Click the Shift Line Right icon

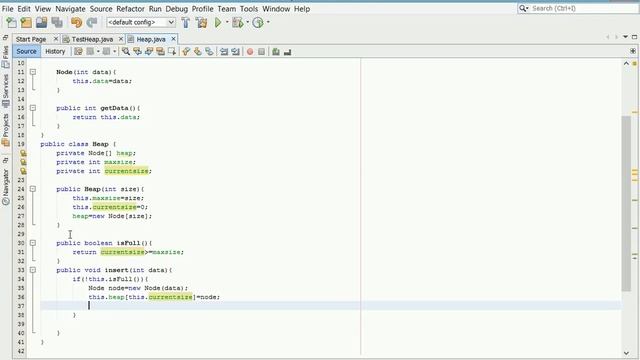pos(235,51)
